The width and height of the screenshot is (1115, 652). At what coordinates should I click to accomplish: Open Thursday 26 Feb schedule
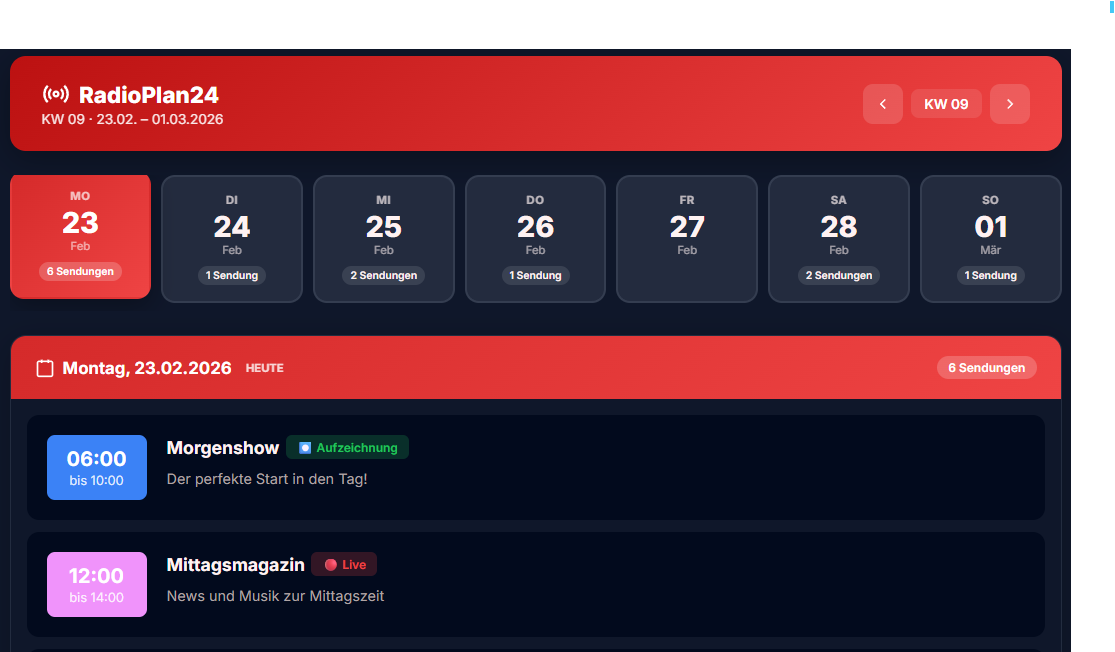tap(535, 238)
